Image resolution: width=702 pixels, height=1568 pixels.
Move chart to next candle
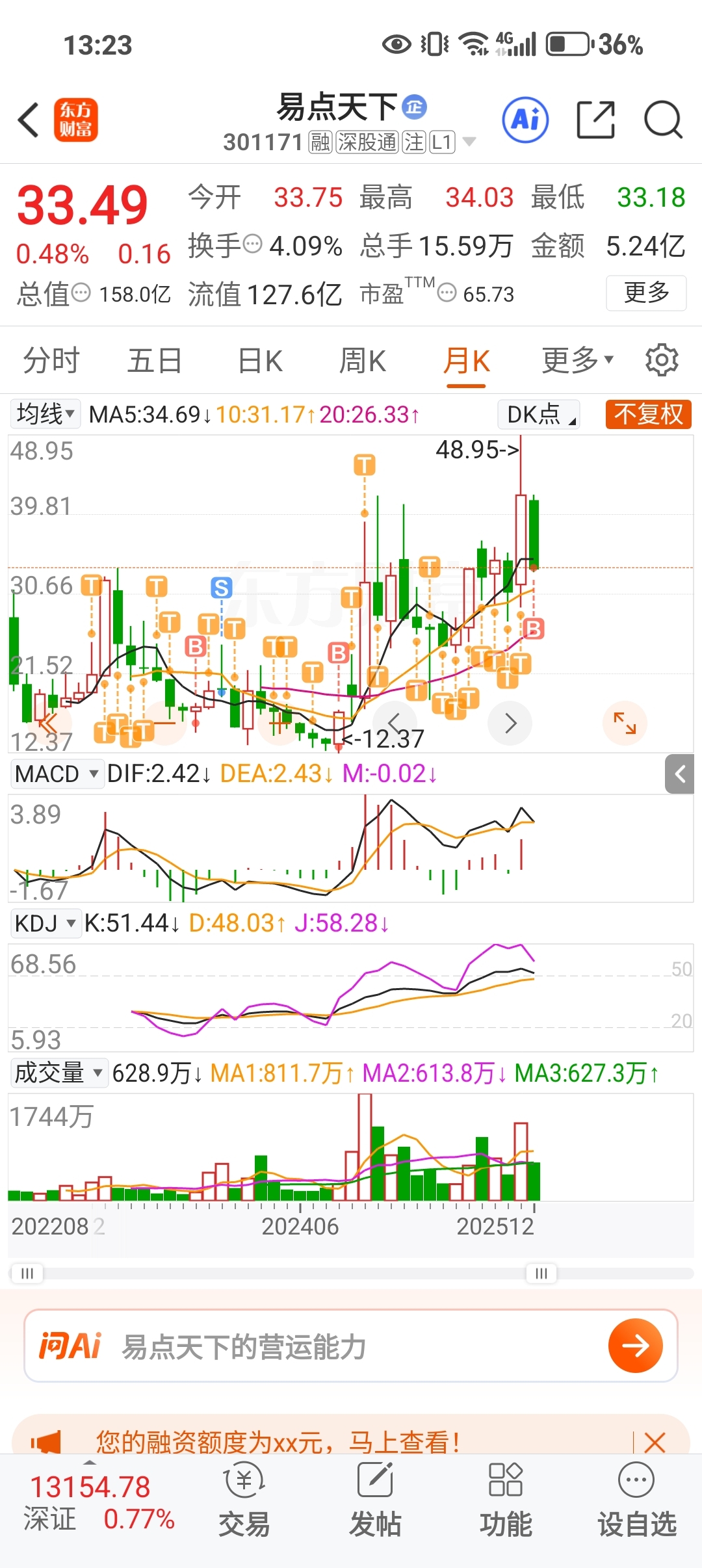tap(510, 723)
